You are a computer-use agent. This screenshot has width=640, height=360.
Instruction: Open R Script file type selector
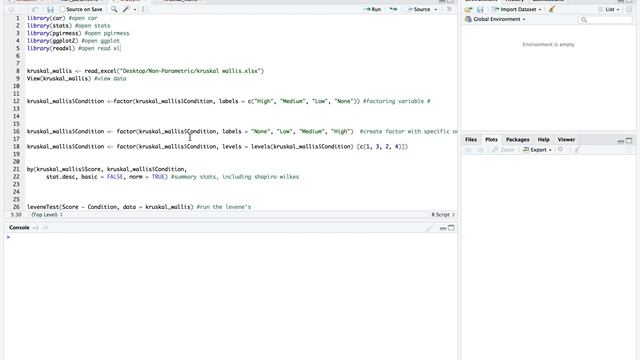tap(443, 215)
